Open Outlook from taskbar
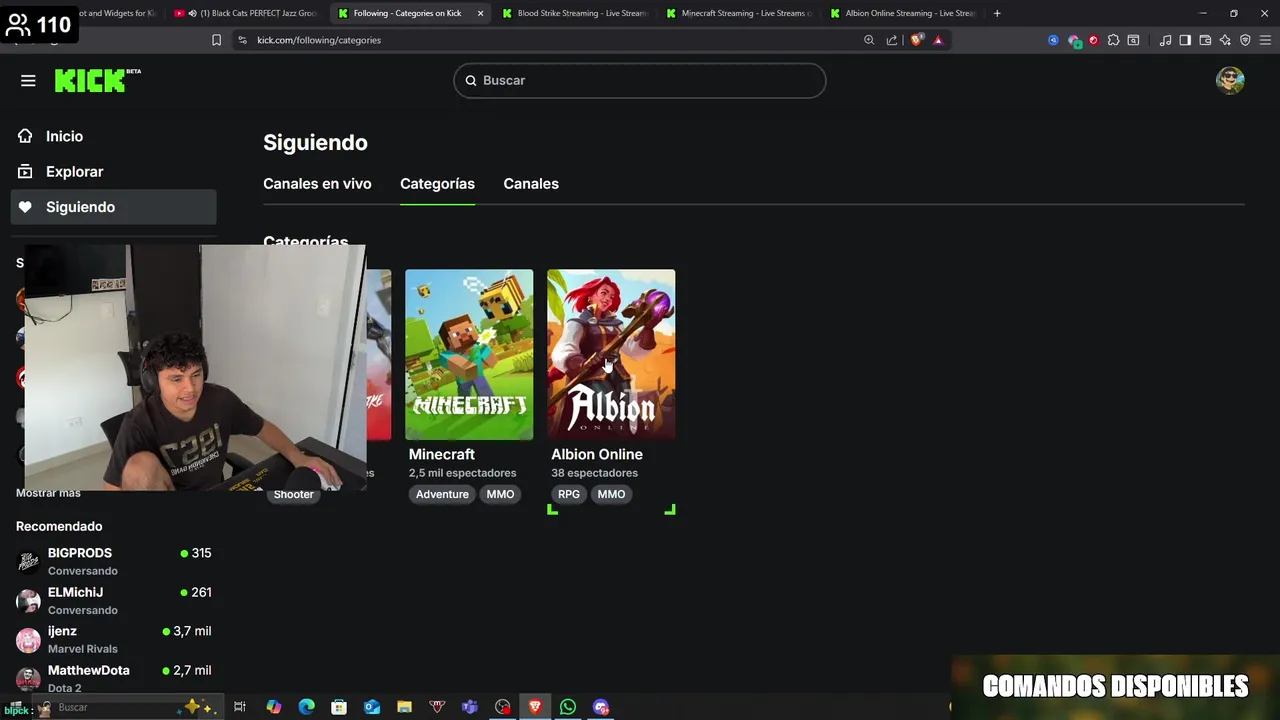This screenshot has width=1280, height=720. [372, 707]
